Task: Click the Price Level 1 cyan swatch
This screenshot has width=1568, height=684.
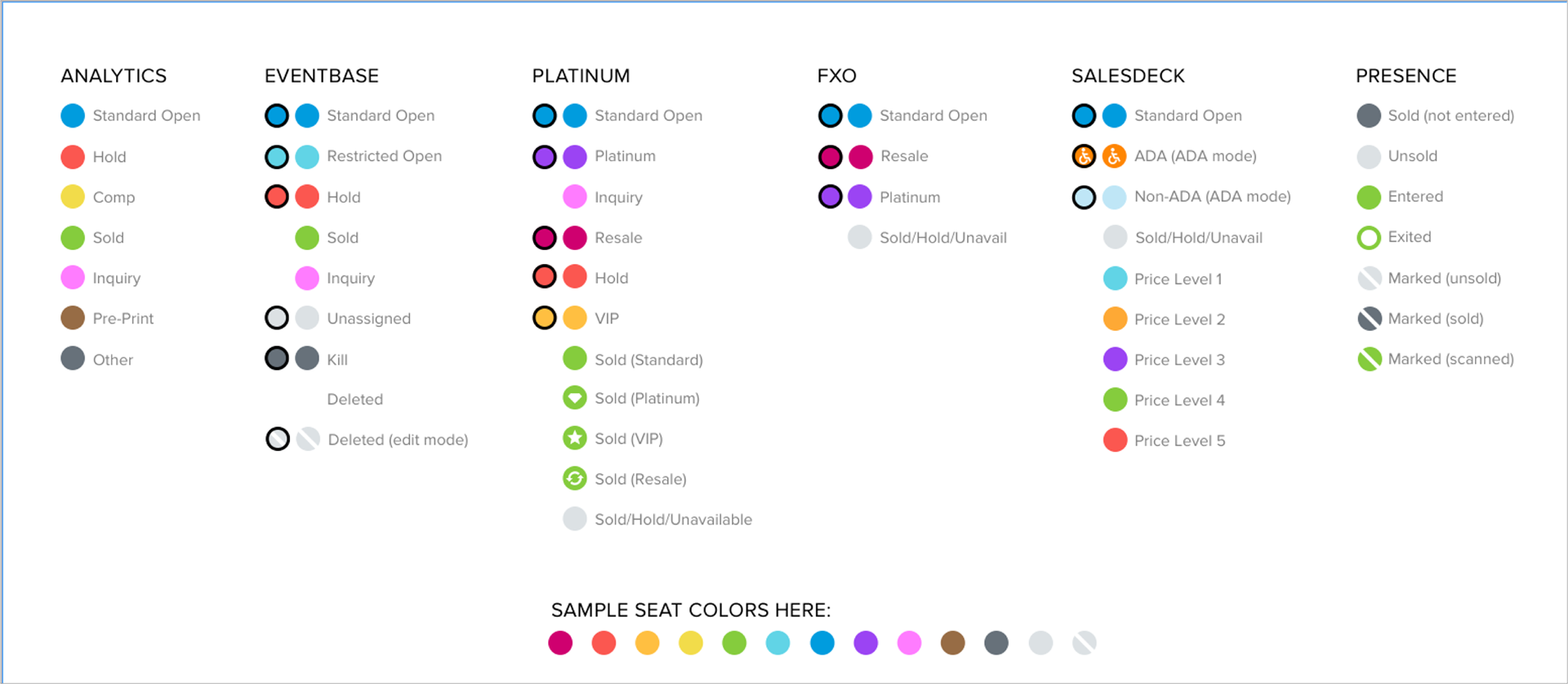Action: (1115, 279)
